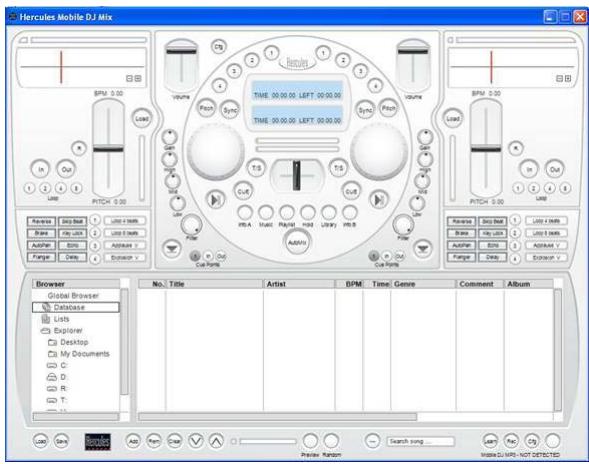589x464 pixels.
Task: Sort the playlist by the Artist column
Action: pyautogui.click(x=299, y=284)
